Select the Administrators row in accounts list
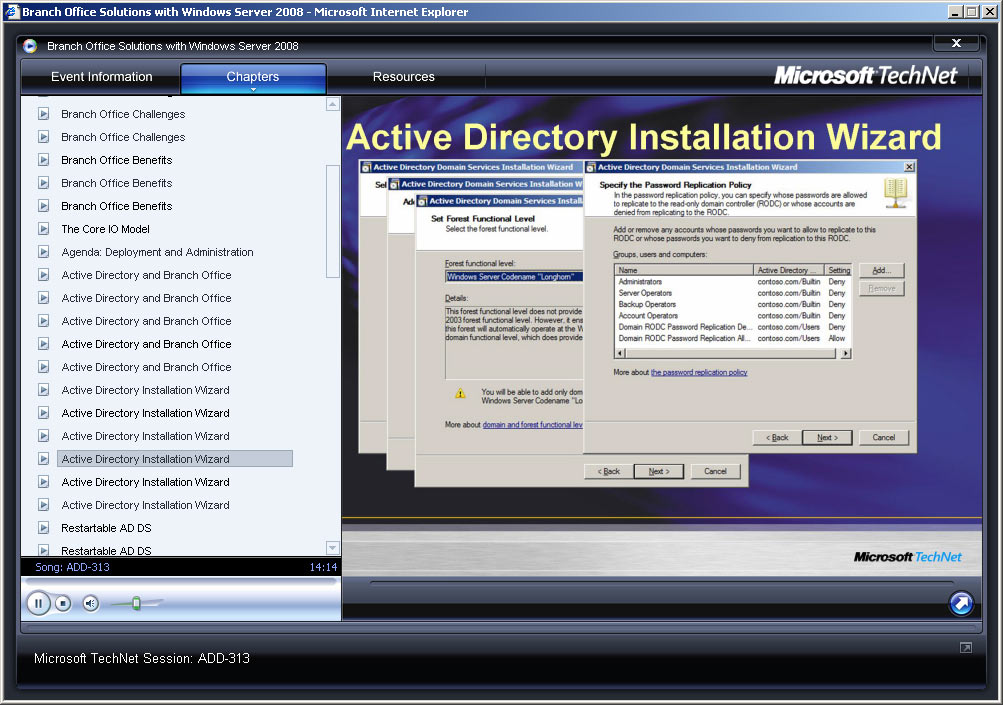Screen dimensions: 1003x705 [x=732, y=281]
